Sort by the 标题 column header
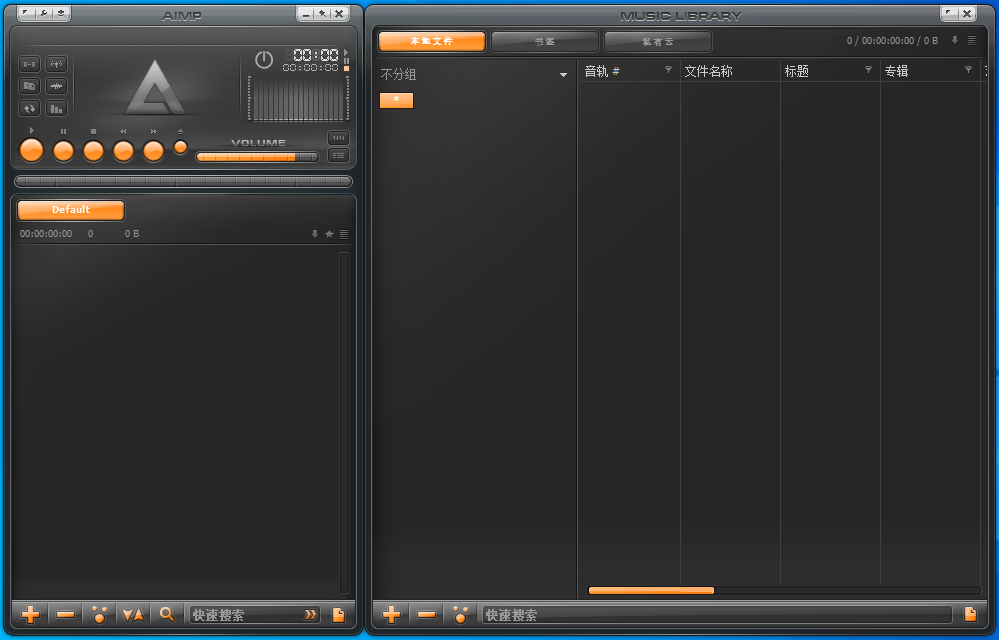999x640 pixels. pyautogui.click(x=796, y=71)
